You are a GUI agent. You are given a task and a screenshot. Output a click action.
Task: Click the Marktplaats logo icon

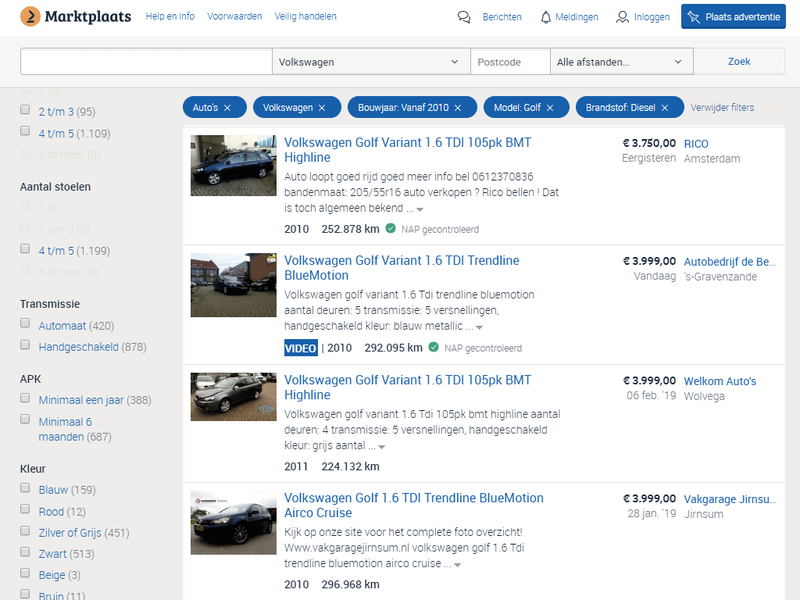30,16
